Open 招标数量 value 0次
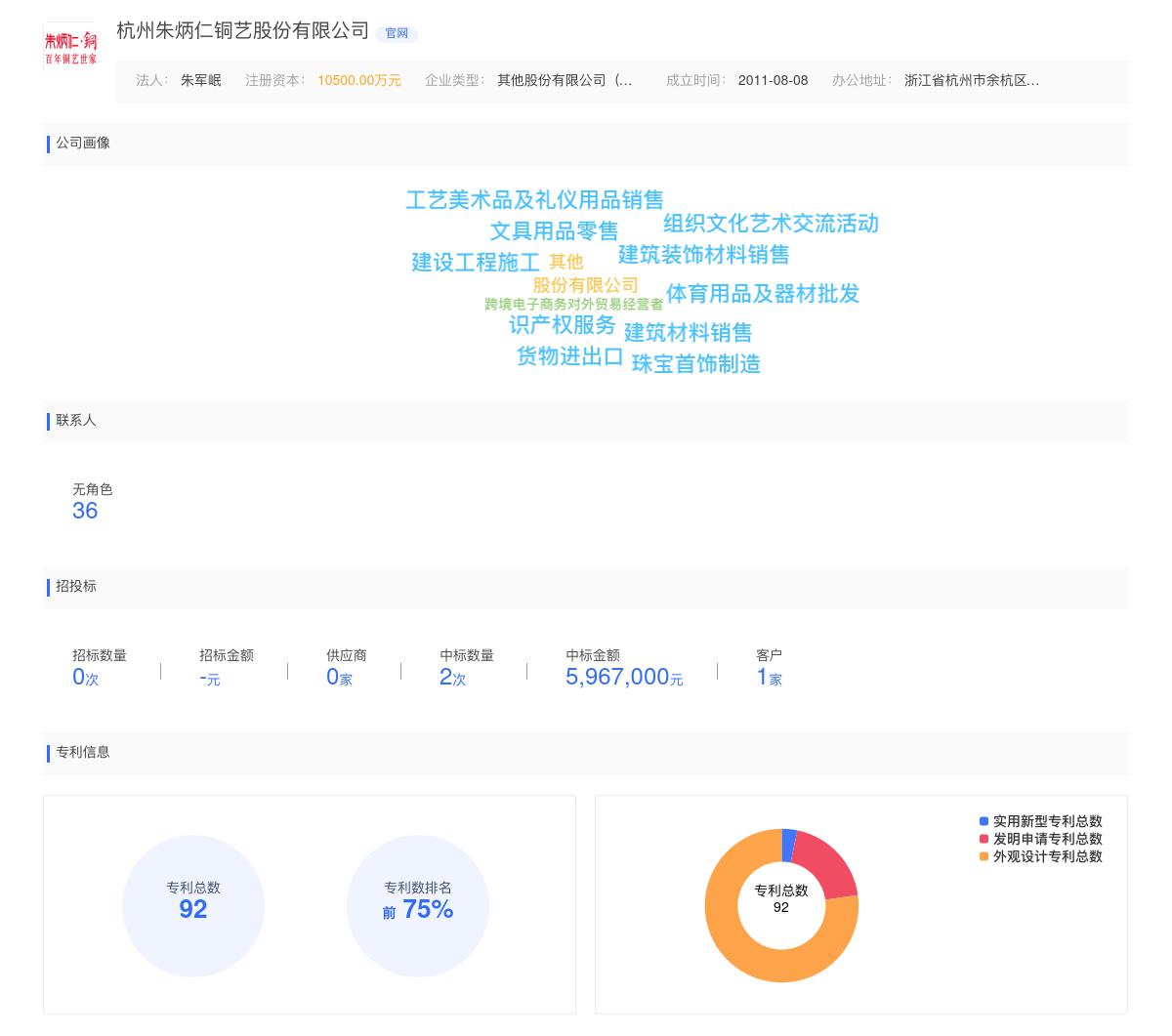1172x1036 pixels. pos(86,677)
